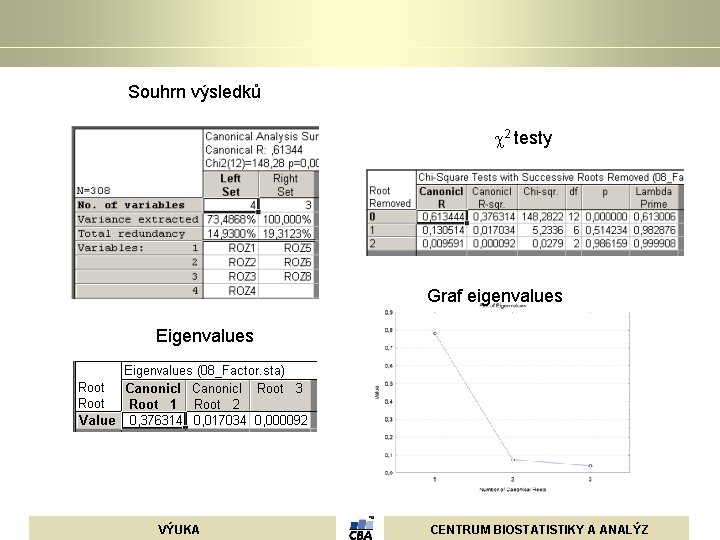Viewport: 720px width, 540px height.
Task: Click cell with value 4 variables
Action: [231, 205]
